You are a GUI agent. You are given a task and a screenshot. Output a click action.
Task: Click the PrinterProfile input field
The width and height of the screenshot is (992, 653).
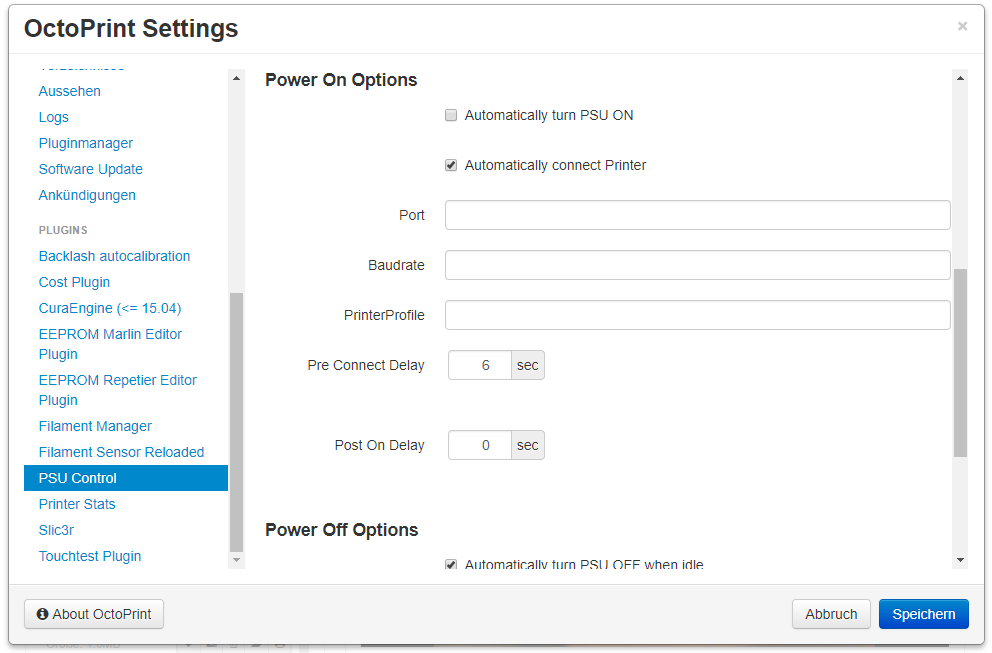pyautogui.click(x=697, y=315)
